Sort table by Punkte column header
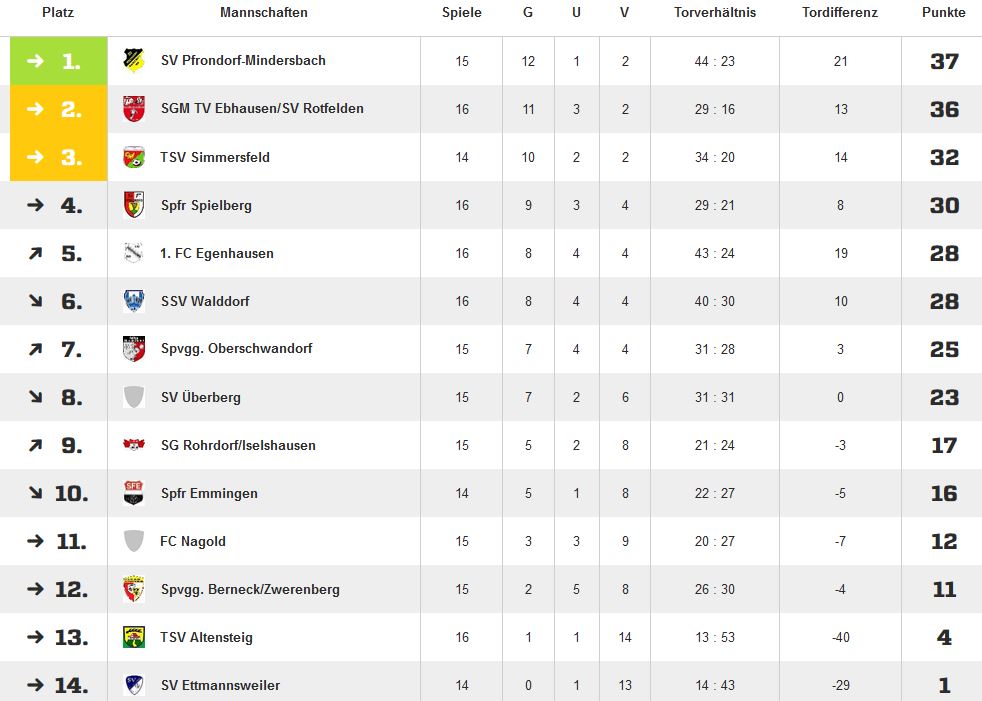 pyautogui.click(x=943, y=13)
